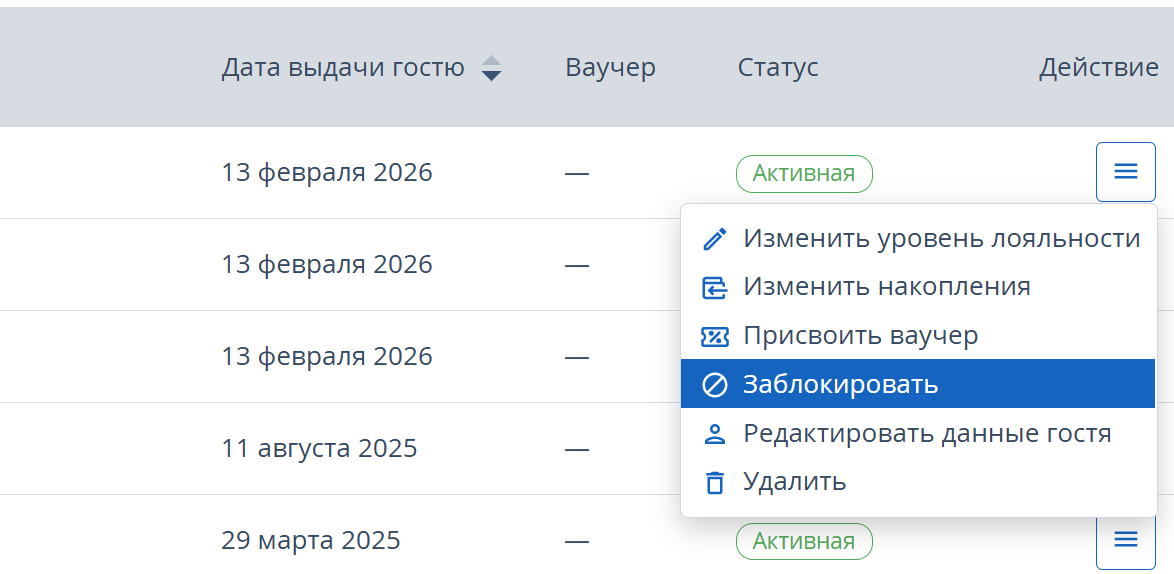Viewport: 1174px width, 574px height.
Task: Click the guest person icon
Action: [715, 434]
